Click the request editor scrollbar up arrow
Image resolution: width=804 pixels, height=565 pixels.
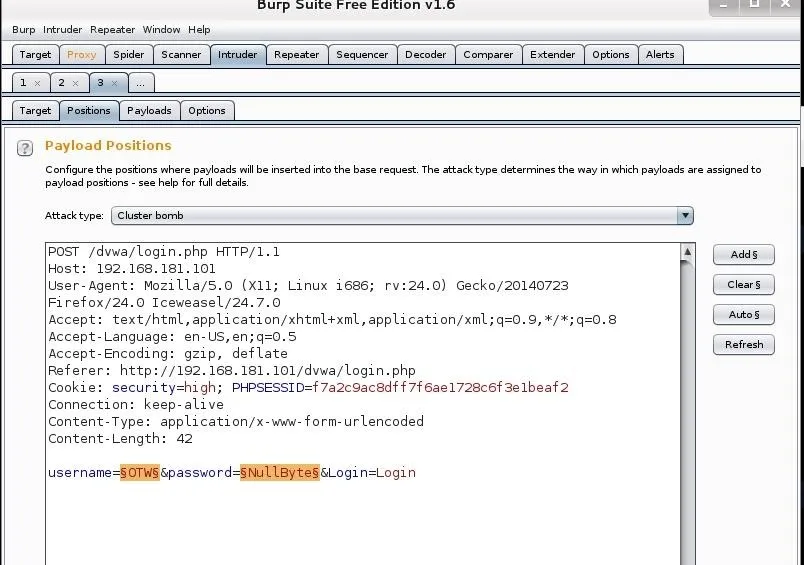687,252
